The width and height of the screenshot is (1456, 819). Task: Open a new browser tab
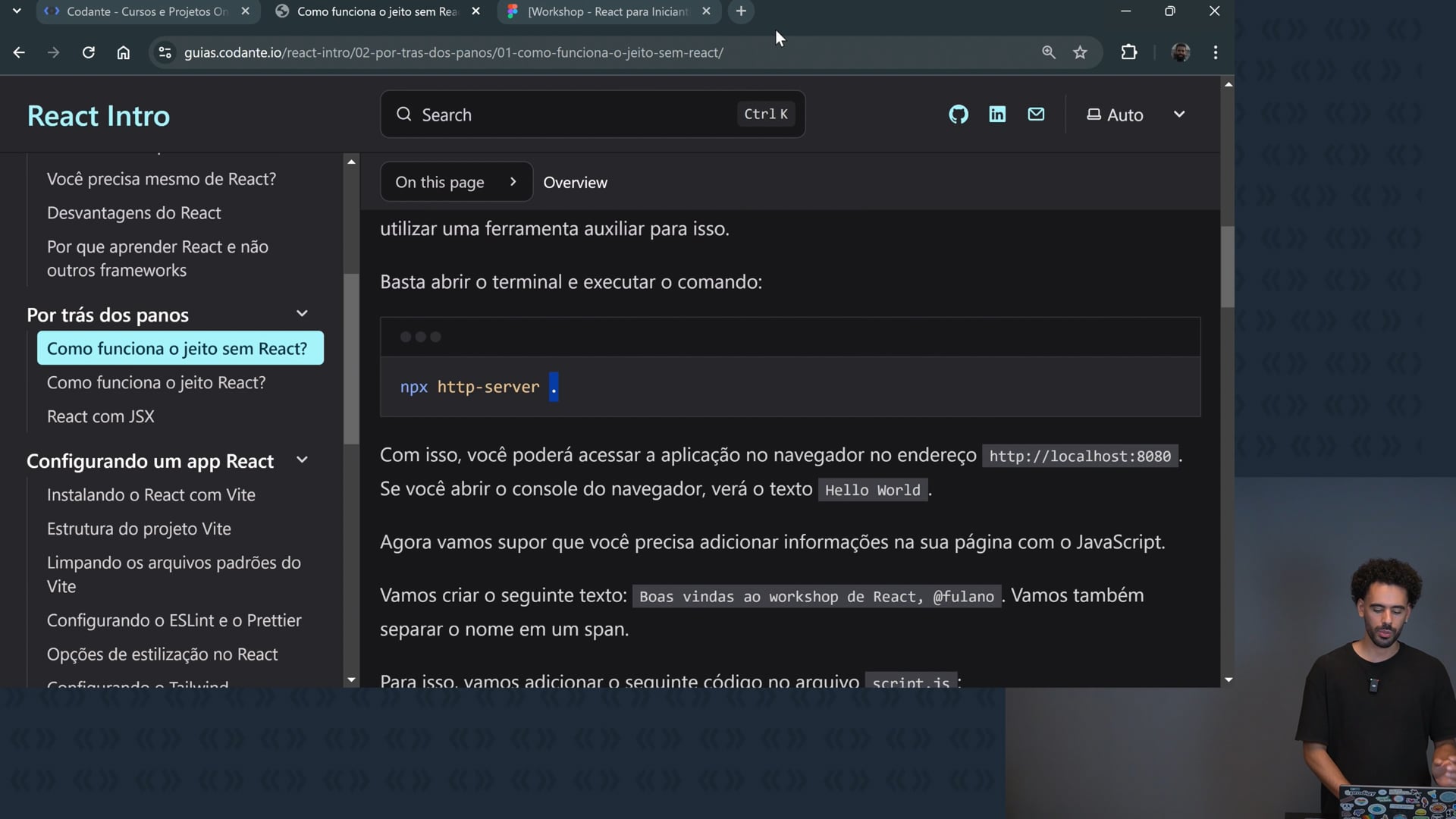[x=741, y=11]
